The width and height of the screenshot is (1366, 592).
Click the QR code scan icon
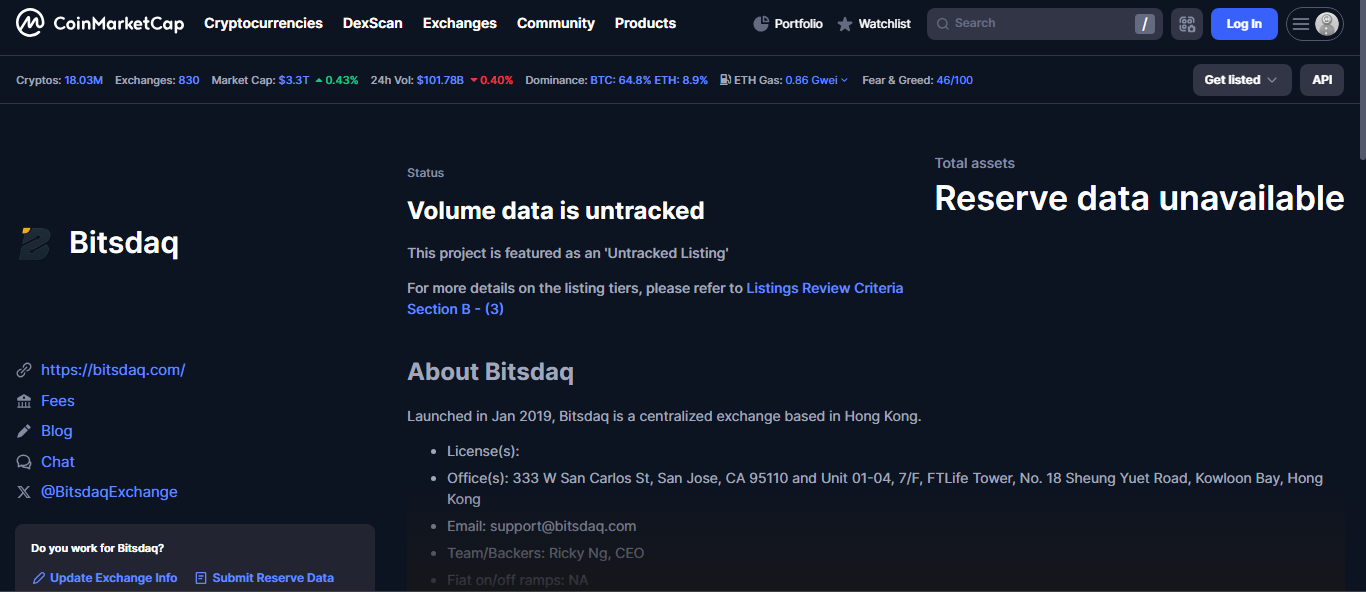coord(1187,24)
